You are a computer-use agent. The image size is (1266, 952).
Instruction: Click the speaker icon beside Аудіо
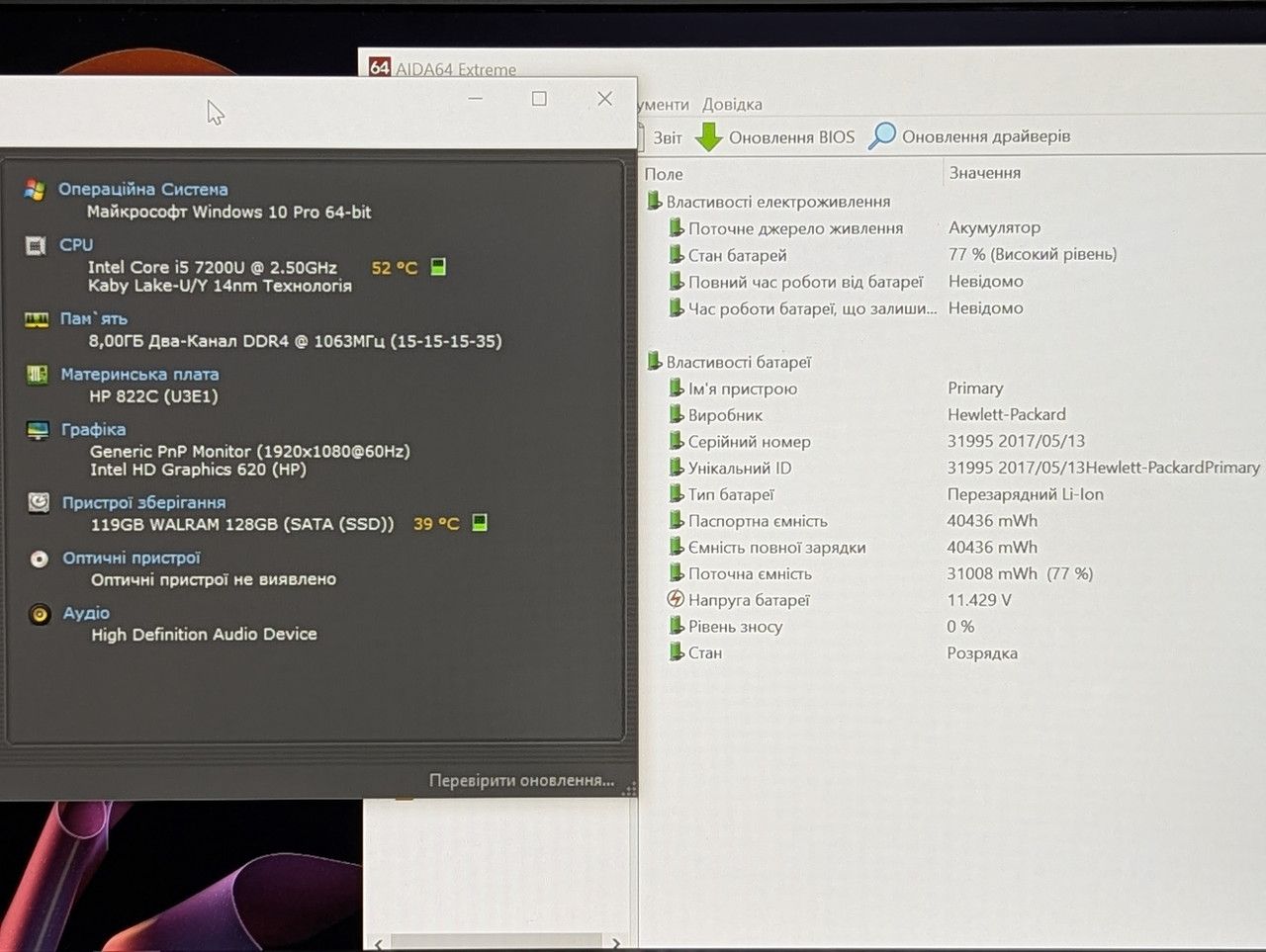click(x=40, y=614)
